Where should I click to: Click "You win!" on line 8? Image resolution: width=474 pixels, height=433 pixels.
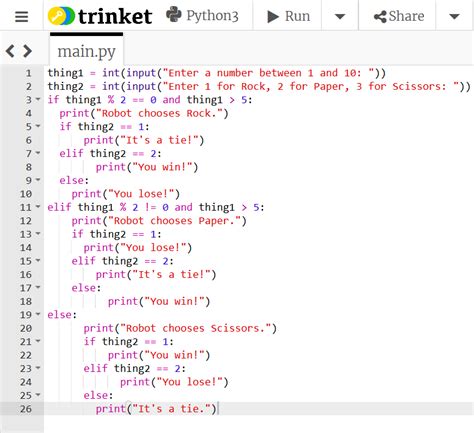pos(162,167)
